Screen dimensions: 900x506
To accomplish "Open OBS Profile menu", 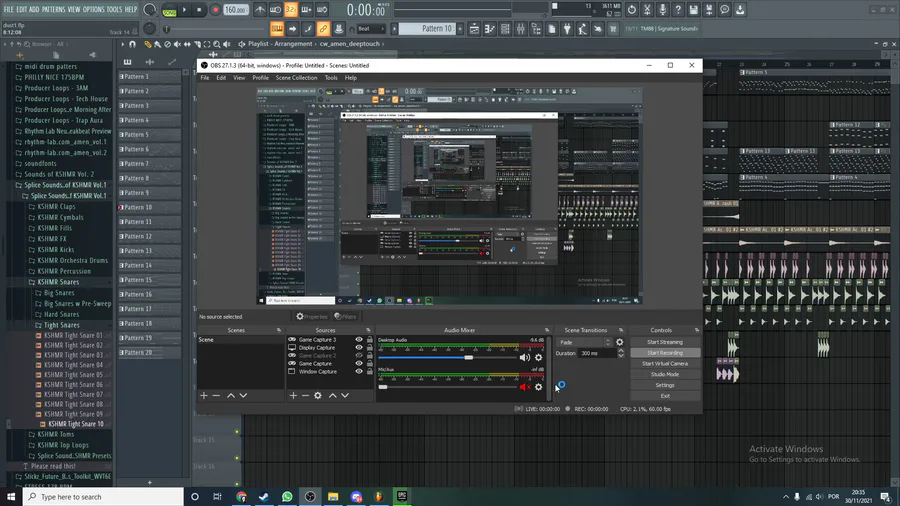I will point(261,78).
